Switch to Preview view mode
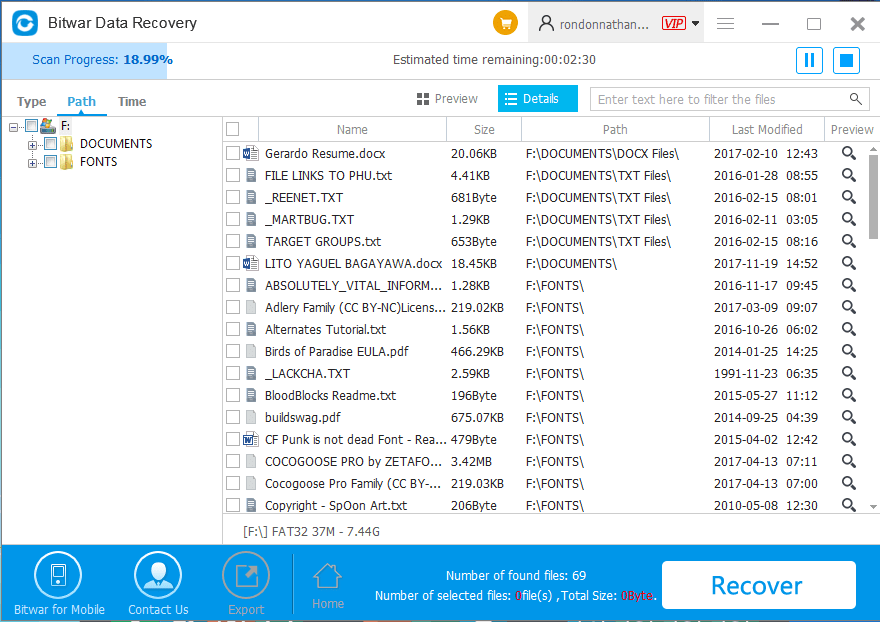880x622 pixels. click(447, 99)
